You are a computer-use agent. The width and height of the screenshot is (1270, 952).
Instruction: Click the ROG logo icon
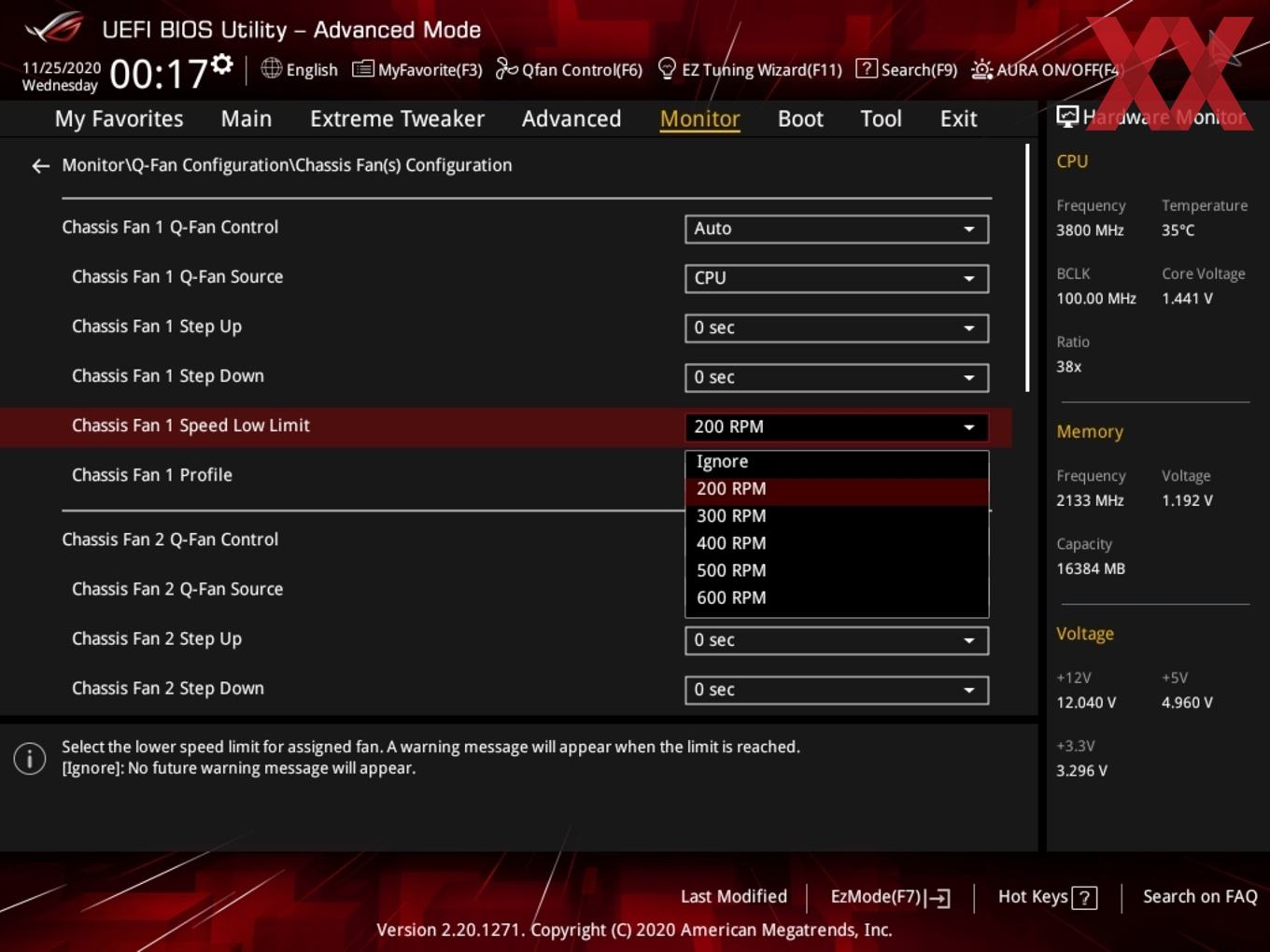[x=54, y=28]
